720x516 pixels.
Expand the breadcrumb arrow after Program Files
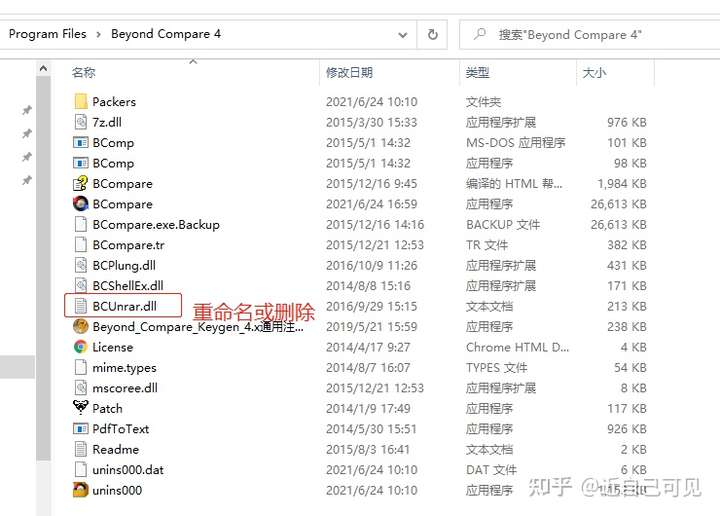click(x=98, y=34)
